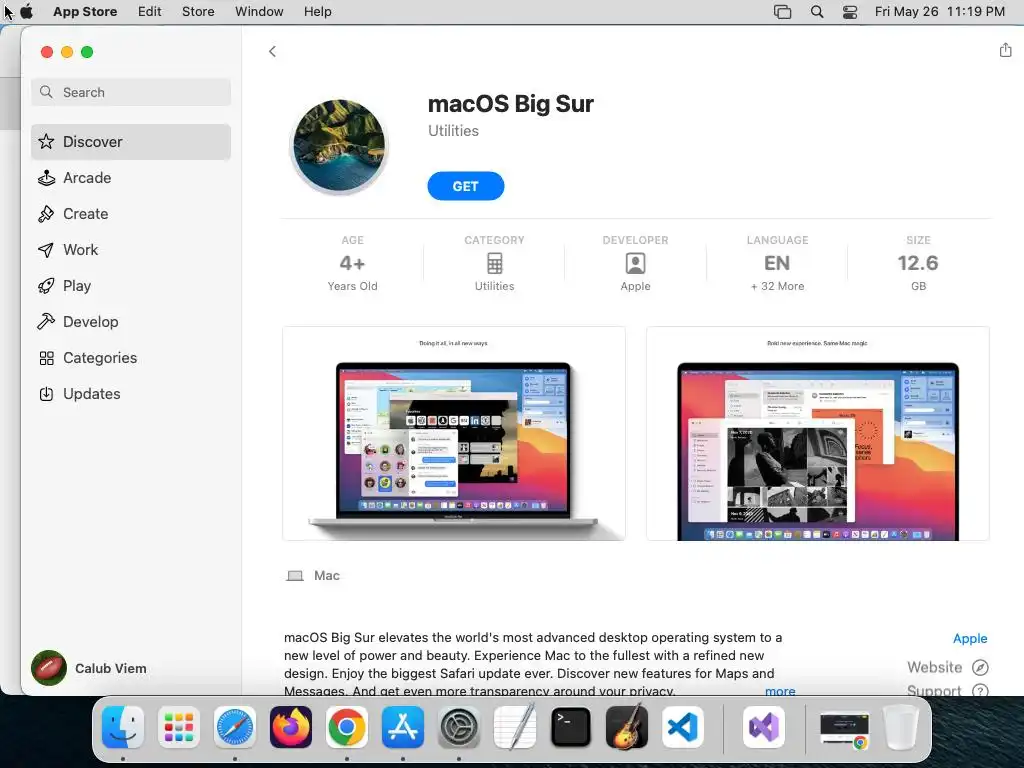Click the 4+ age rating

(352, 263)
